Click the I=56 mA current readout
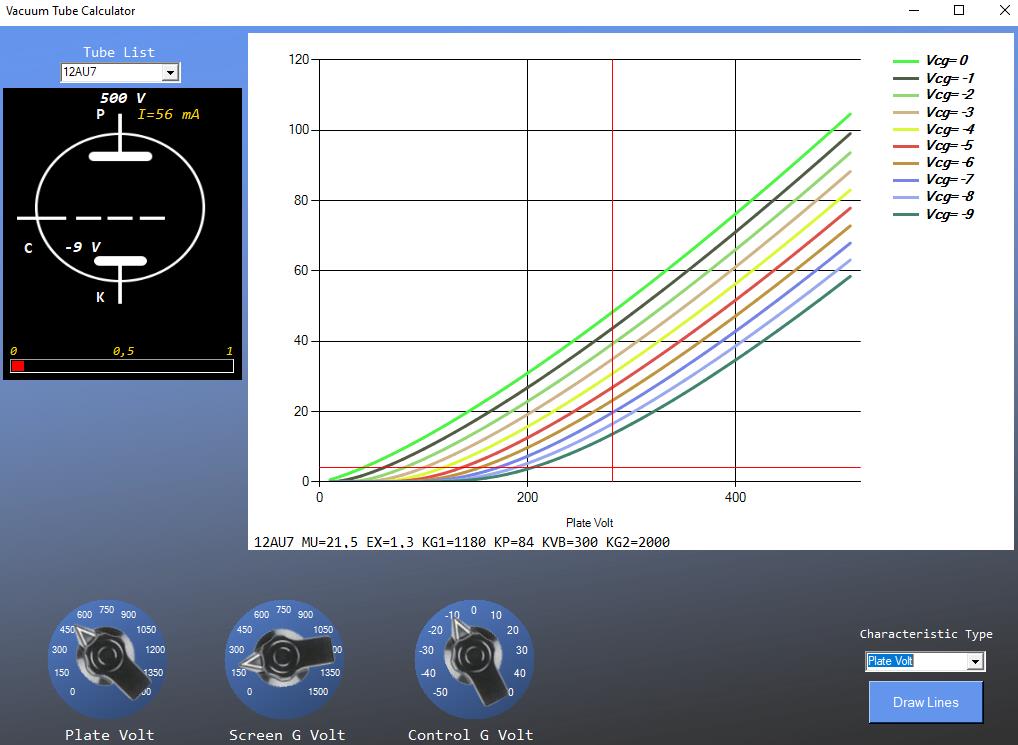 (x=168, y=115)
